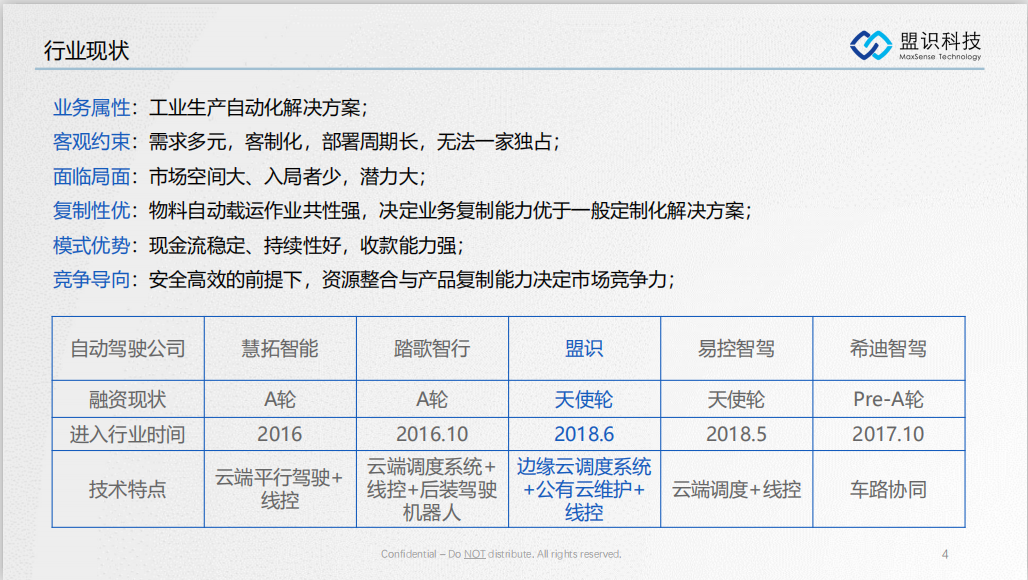Screen dimensions: 1028x580
Task: Click the cell 云端调度+线控
Action: pyautogui.click(x=736, y=489)
